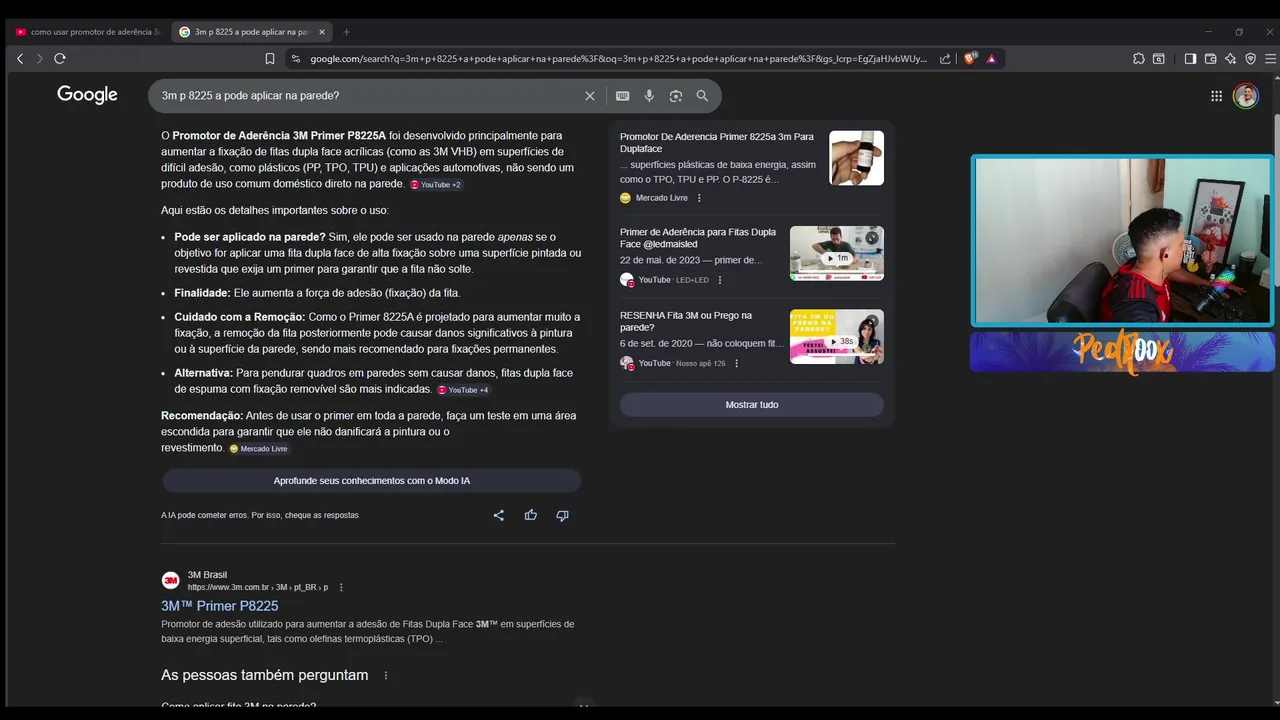Open Brave Shields lion icon
Viewport: 1280px width, 720px height.
(970, 59)
